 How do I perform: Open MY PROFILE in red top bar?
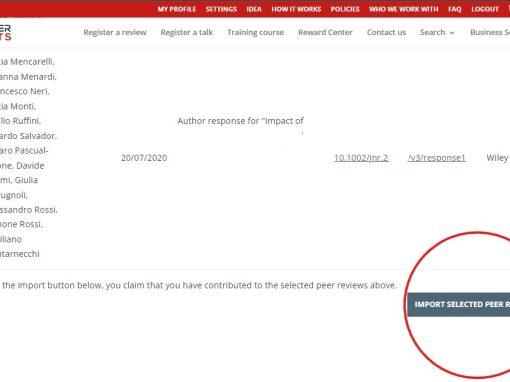(x=177, y=9)
